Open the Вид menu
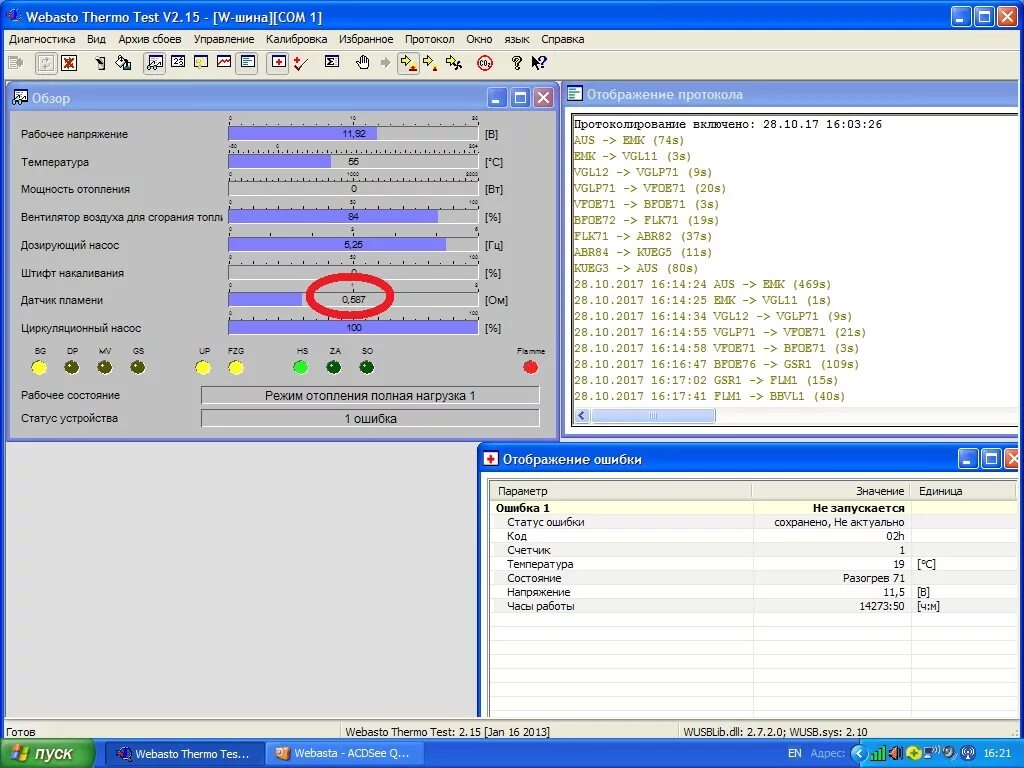Viewport: 1024px width, 768px height. [x=96, y=39]
